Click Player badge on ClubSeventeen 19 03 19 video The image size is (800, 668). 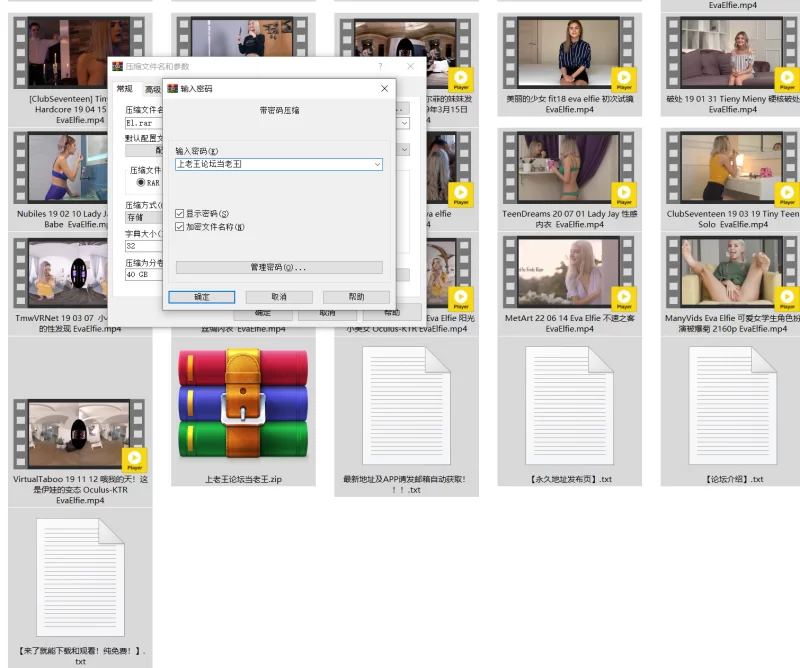787,194
